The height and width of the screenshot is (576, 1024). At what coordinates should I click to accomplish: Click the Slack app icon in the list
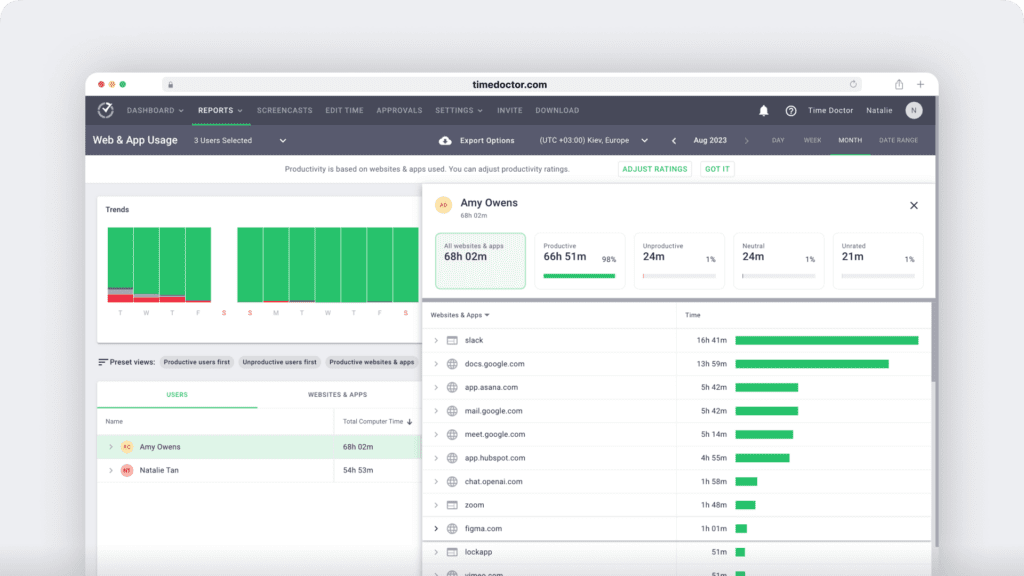[450, 339]
